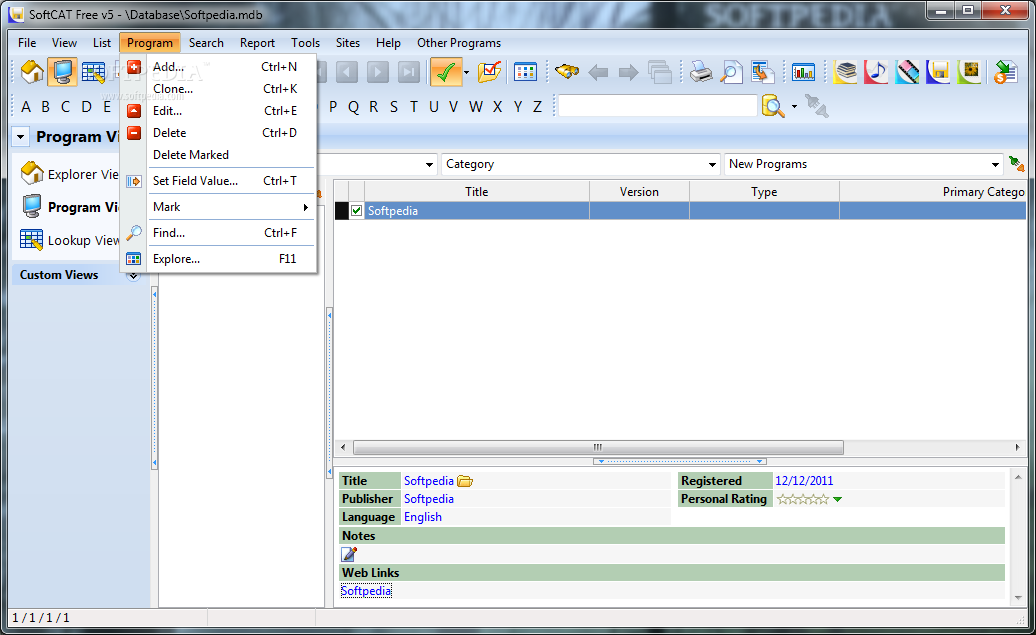Choose Find... from Program menu

click(x=219, y=233)
